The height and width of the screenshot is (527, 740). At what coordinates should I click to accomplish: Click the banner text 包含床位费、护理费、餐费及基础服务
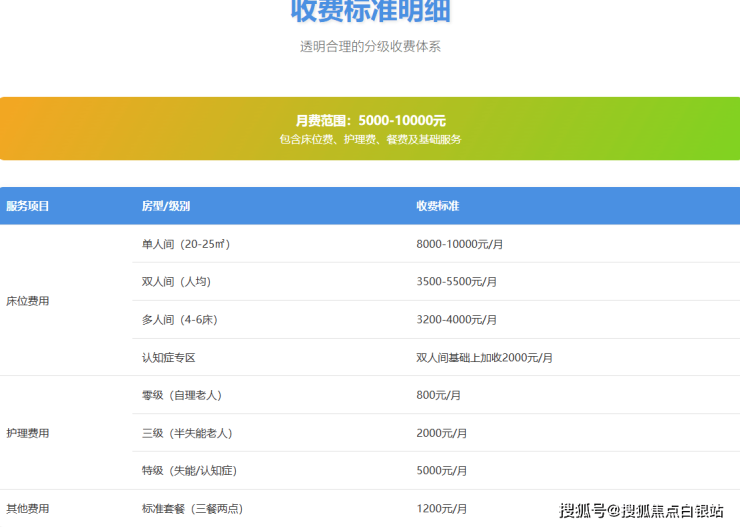pyautogui.click(x=370, y=140)
